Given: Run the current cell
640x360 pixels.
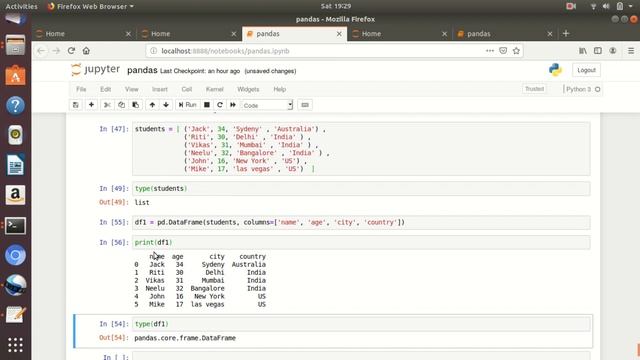Looking at the screenshot, I should [188, 105].
